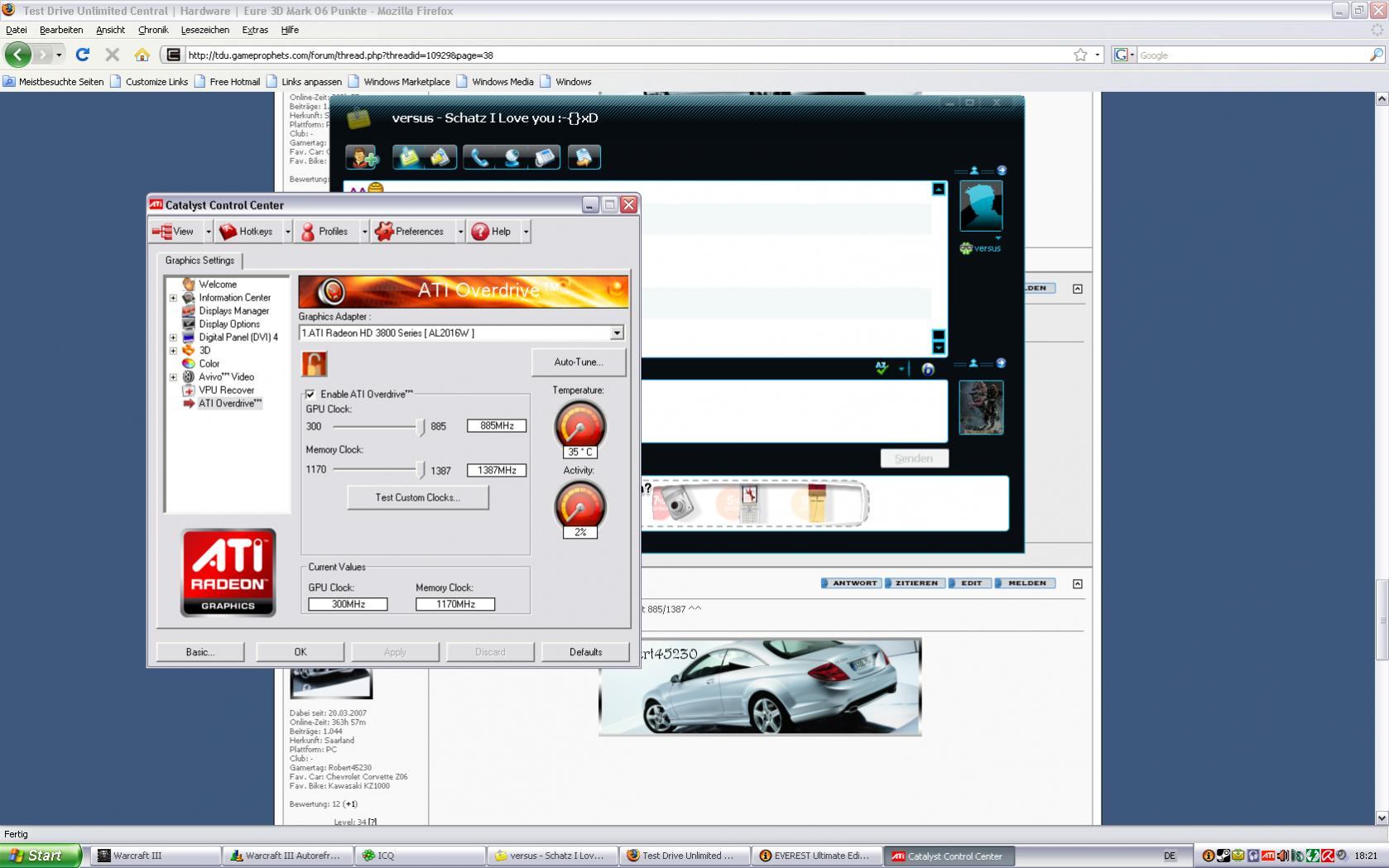The image size is (1389, 868).
Task: Click the camera ad image in ICQ
Action: (678, 503)
